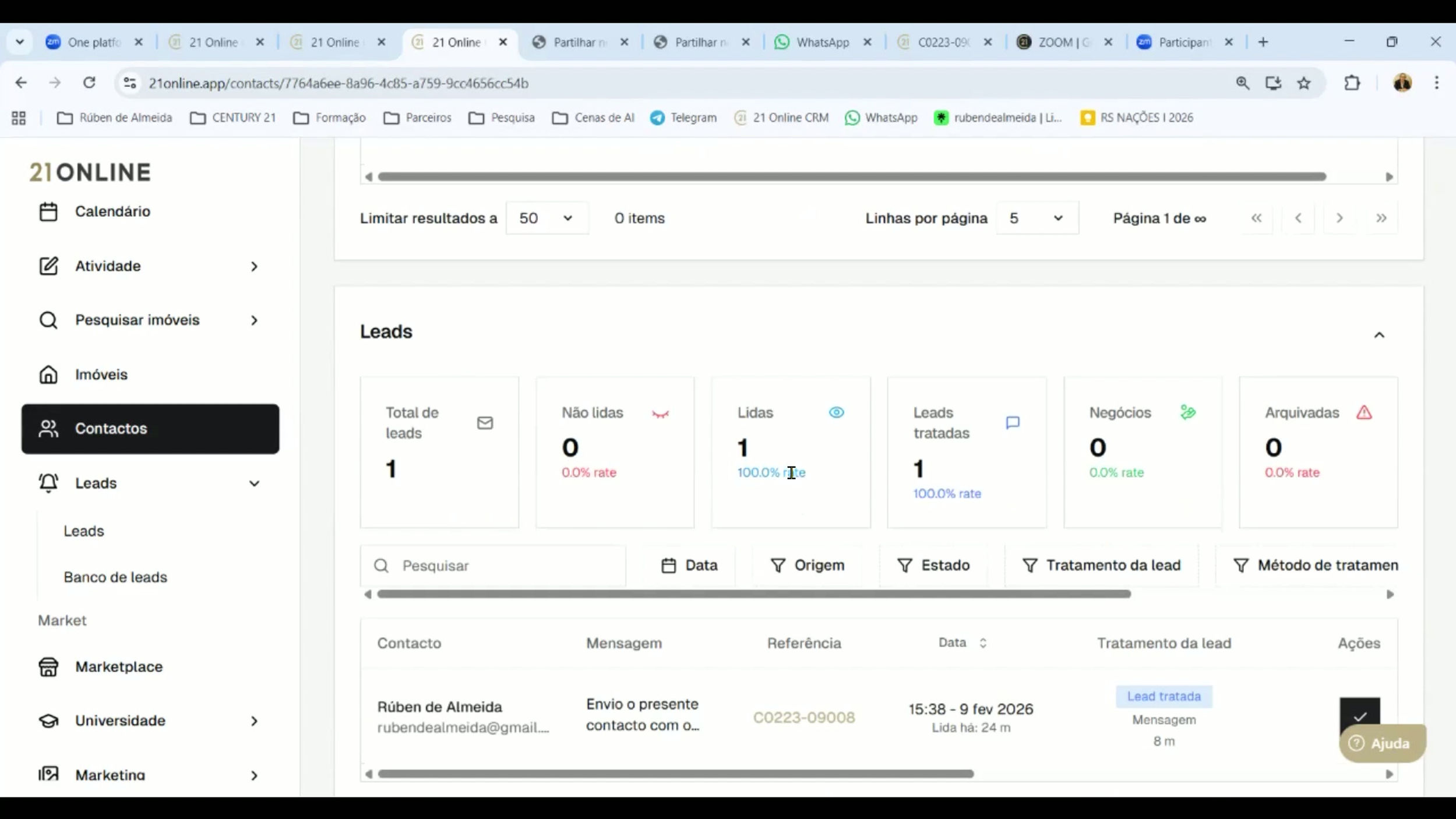
Task: Click the Não lidas closed-eye icon
Action: [660, 414]
